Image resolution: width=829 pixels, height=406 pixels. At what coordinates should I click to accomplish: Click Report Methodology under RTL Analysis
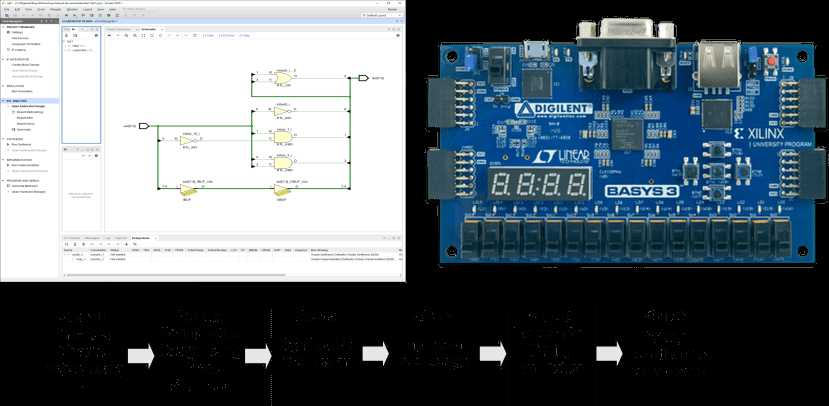coord(30,112)
